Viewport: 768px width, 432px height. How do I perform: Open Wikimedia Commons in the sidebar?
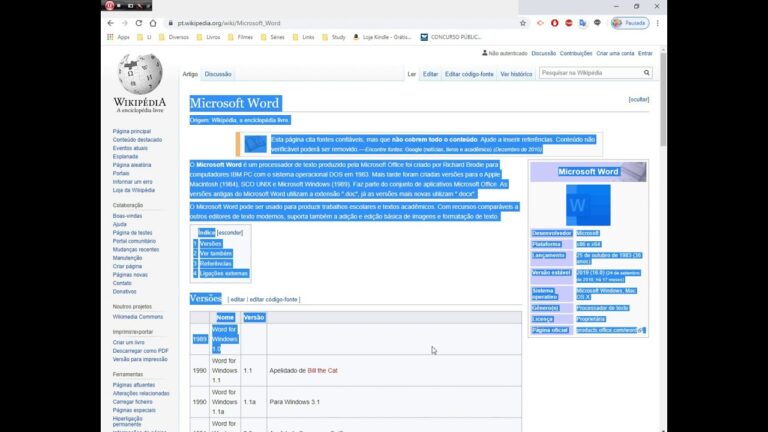138,317
